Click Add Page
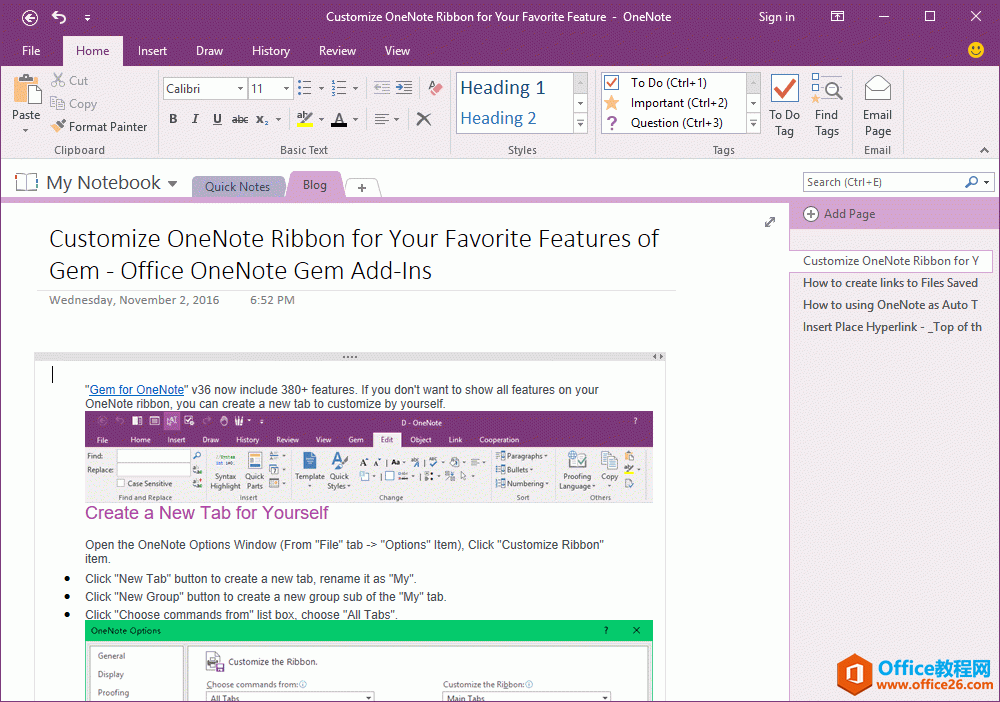The width and height of the screenshot is (1000, 702). pyautogui.click(x=839, y=214)
